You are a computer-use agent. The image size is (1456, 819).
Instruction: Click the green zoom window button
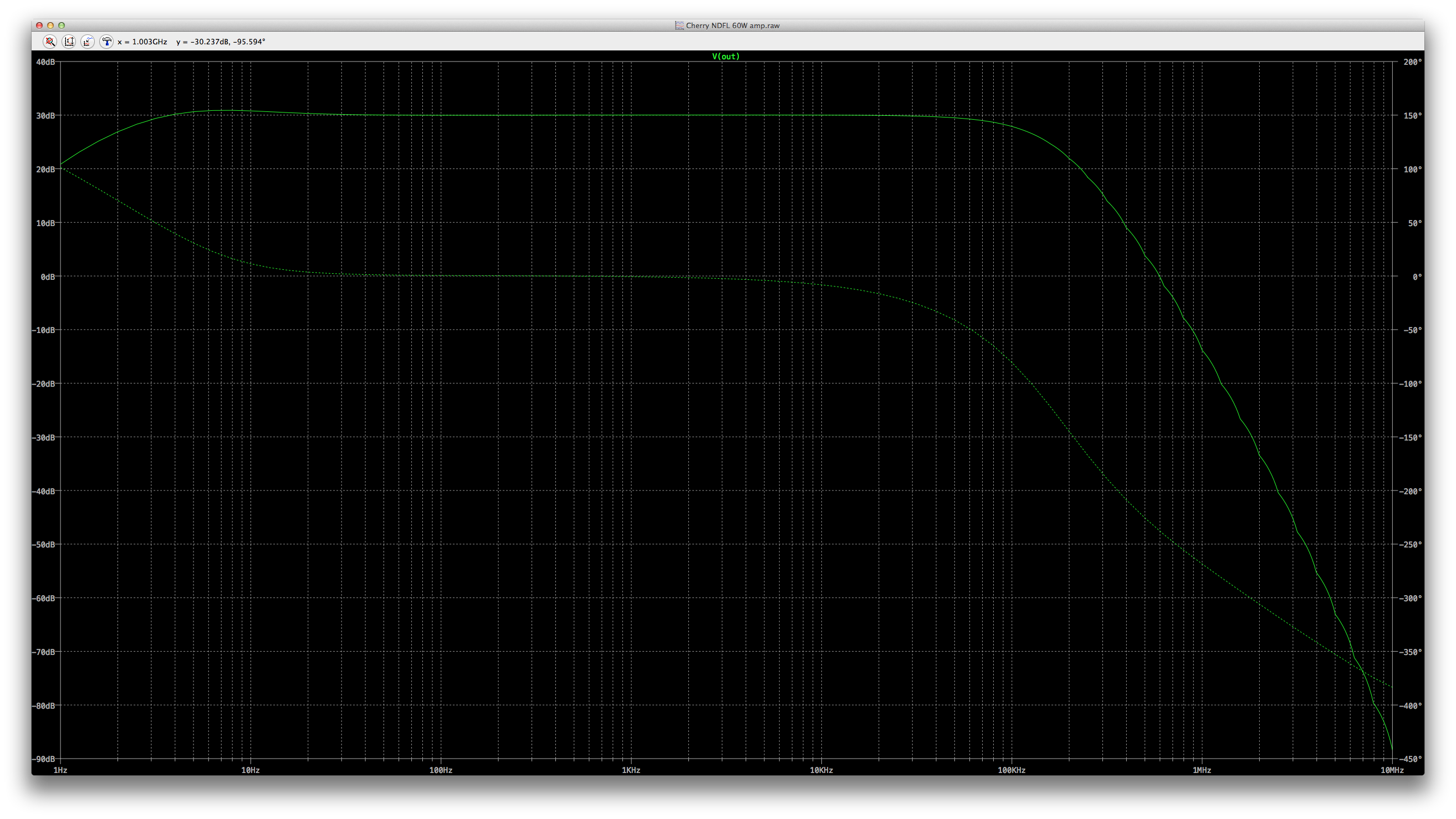(x=62, y=25)
